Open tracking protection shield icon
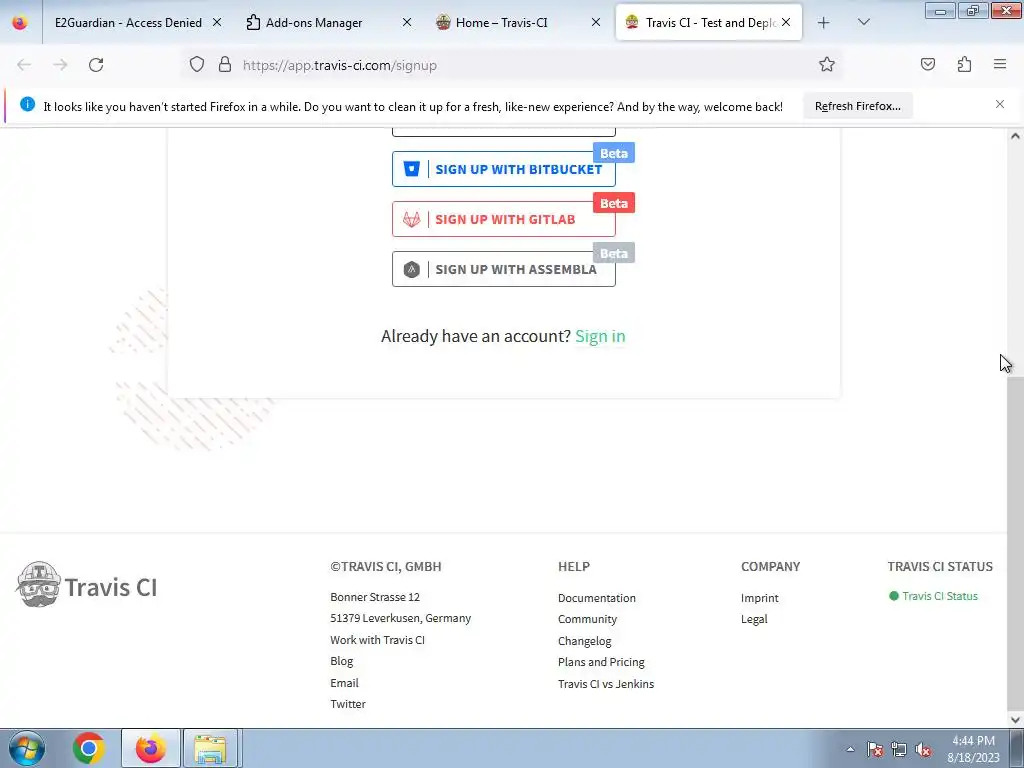This screenshot has height=768, width=1024. [197, 65]
